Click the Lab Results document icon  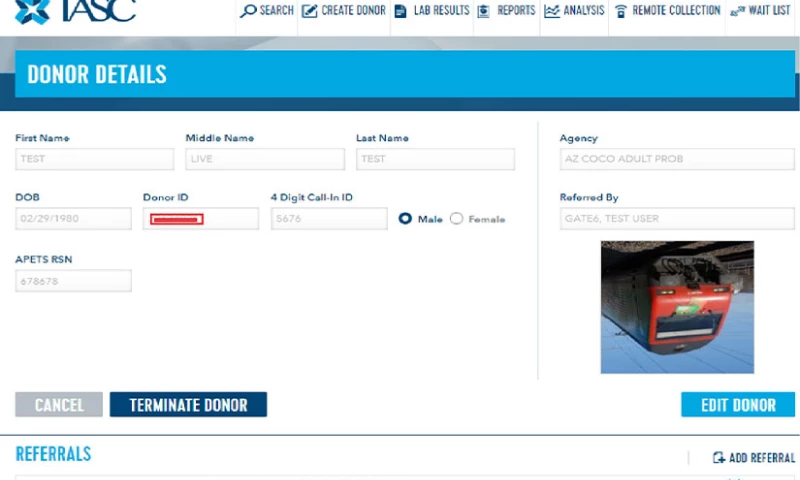click(401, 11)
